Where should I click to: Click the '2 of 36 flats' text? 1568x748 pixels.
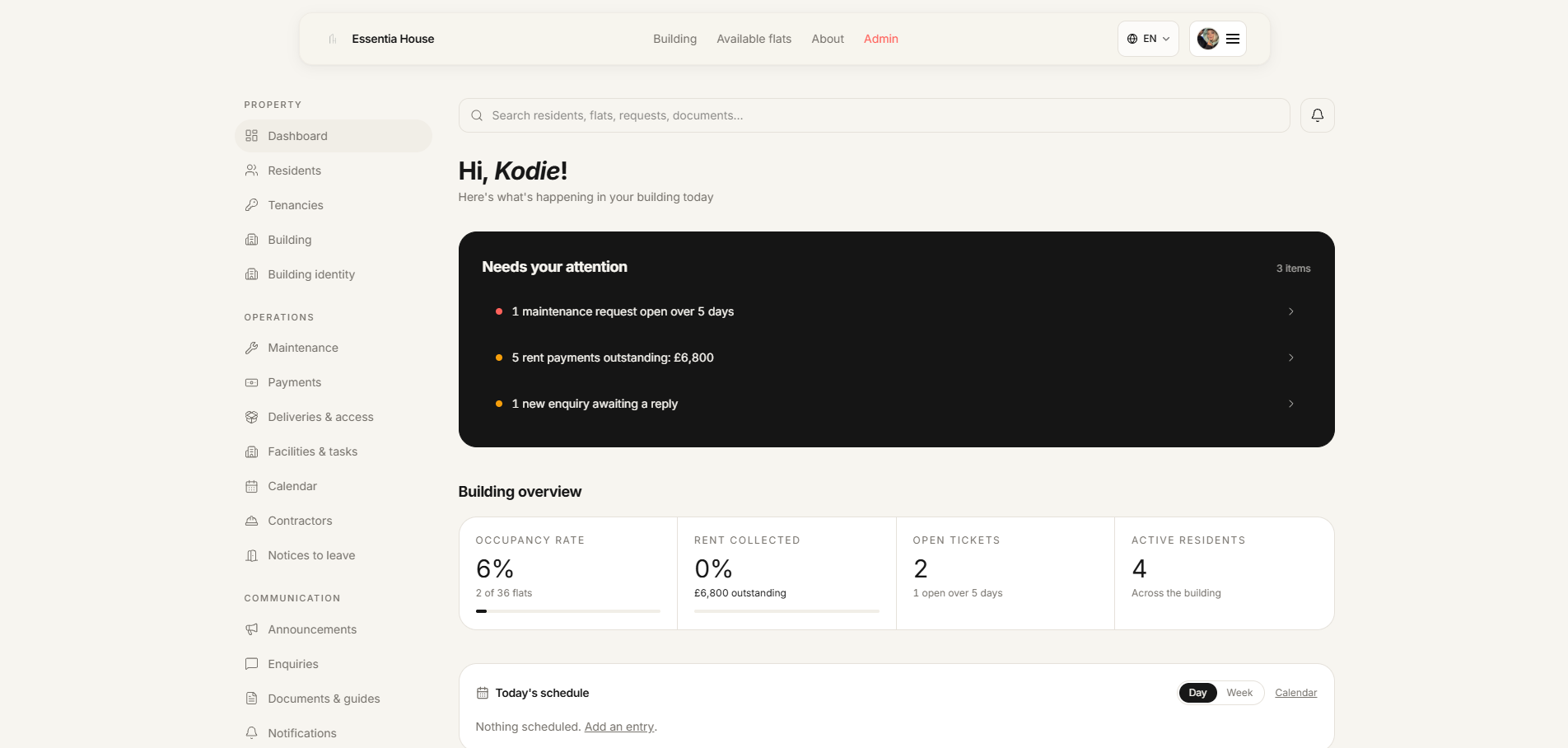point(504,593)
